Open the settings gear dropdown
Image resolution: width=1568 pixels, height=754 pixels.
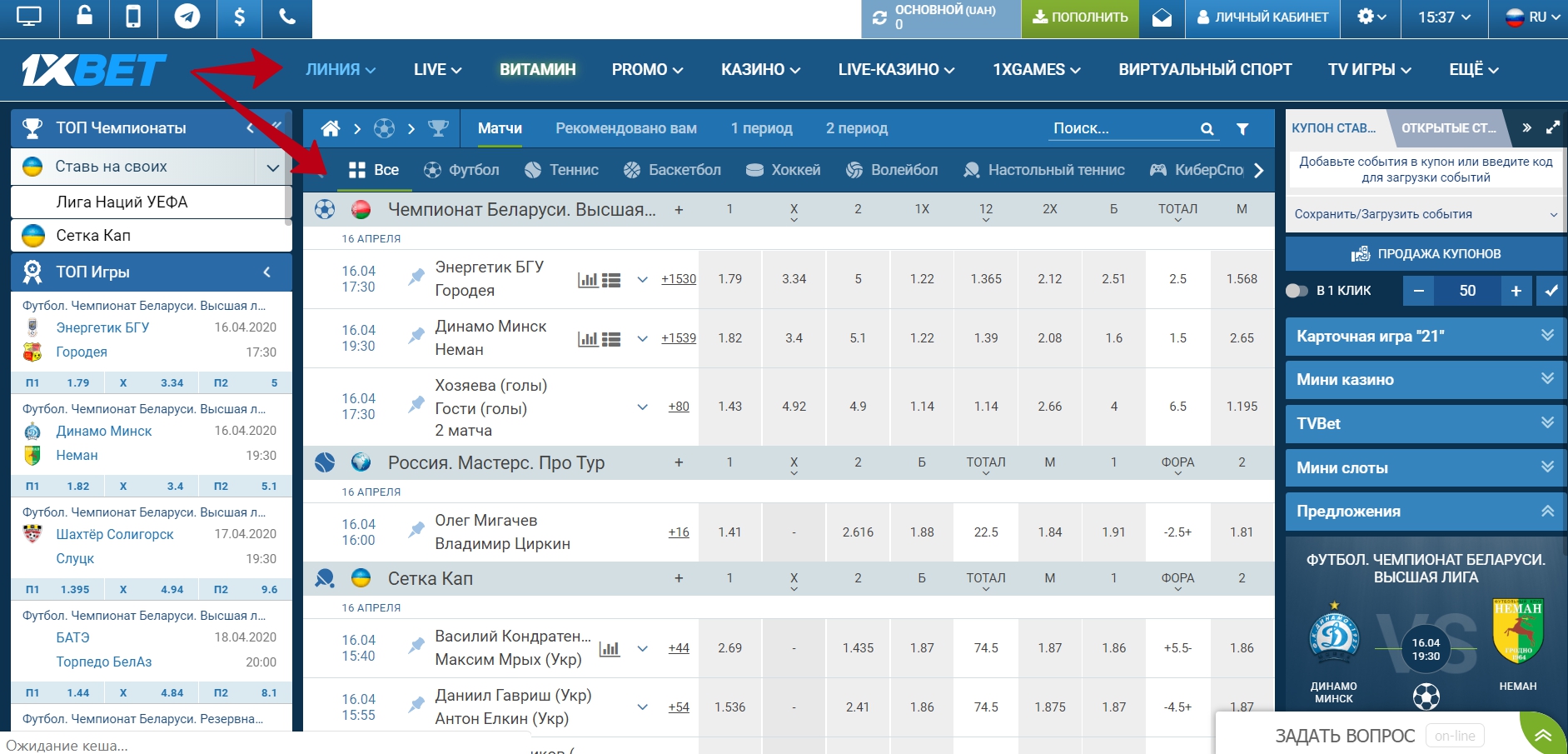[1371, 17]
